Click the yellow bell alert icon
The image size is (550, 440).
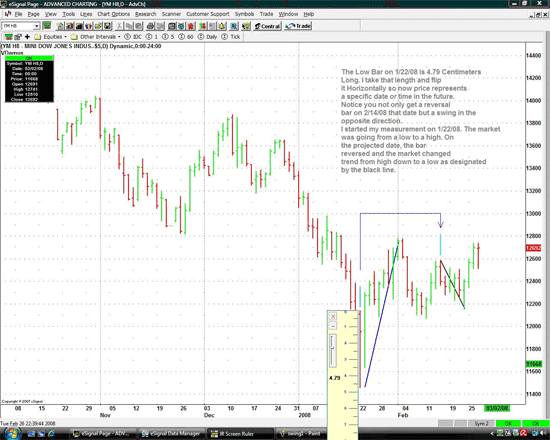click(222, 26)
